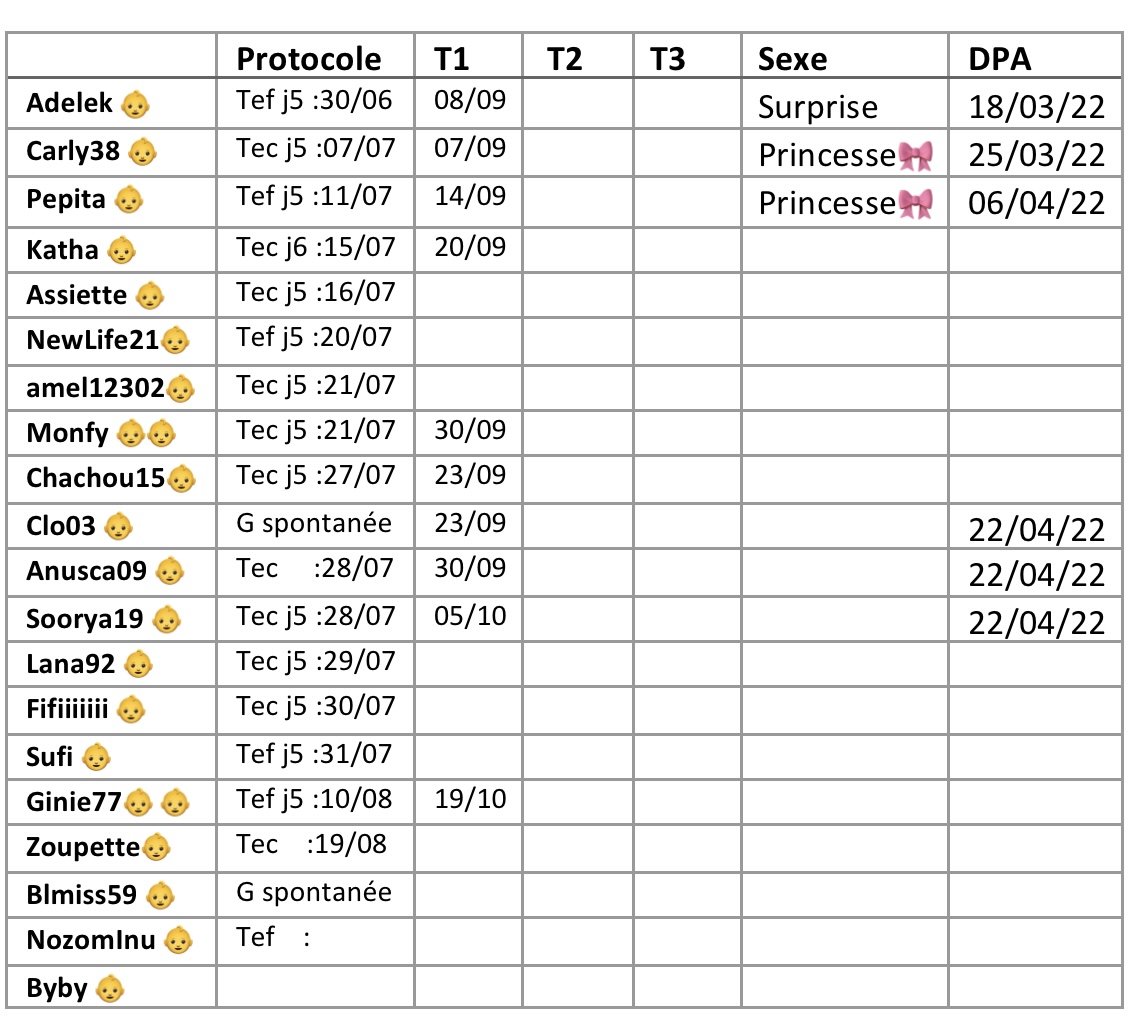Click the baby emoji next to Byby
Viewport: 1133px width, 1035px height.
click(x=110, y=989)
